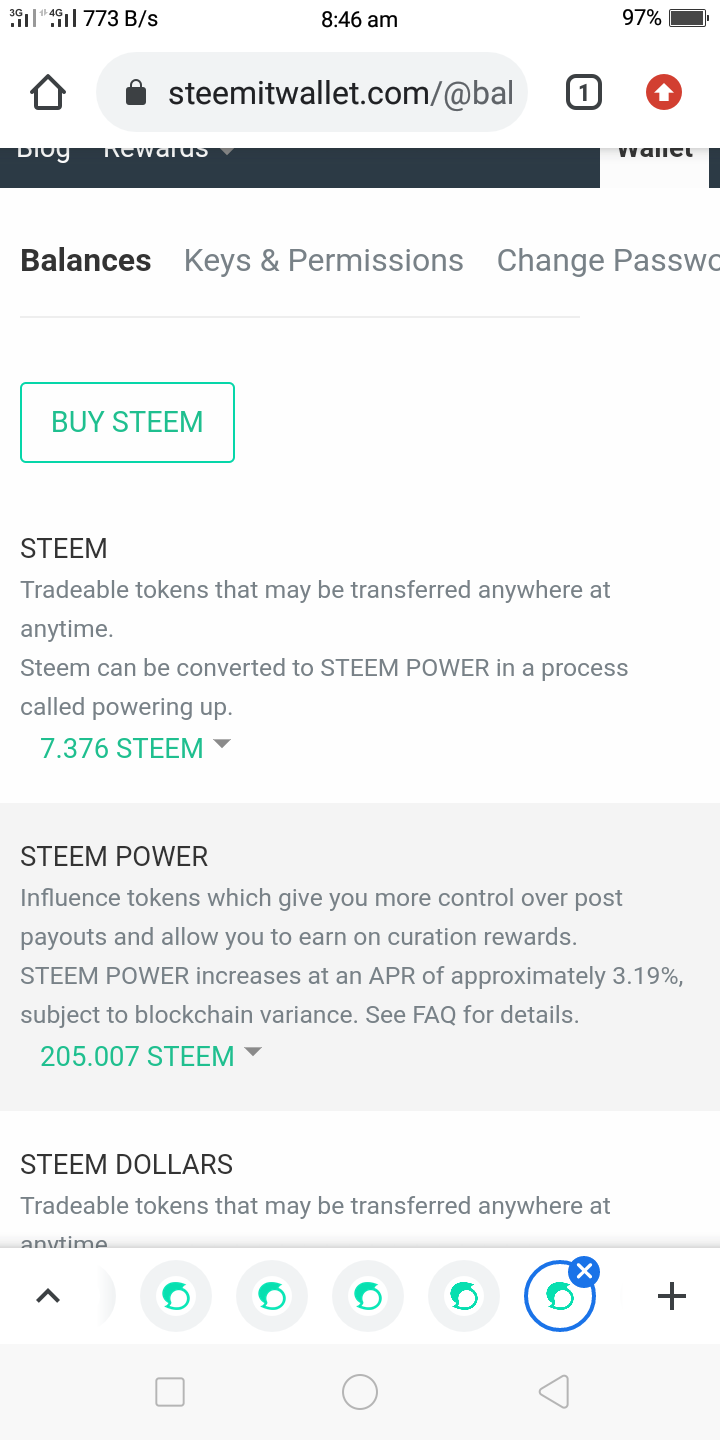Viewport: 720px width, 1440px height.
Task: Open the Rewards dropdown menu
Action: point(168,152)
